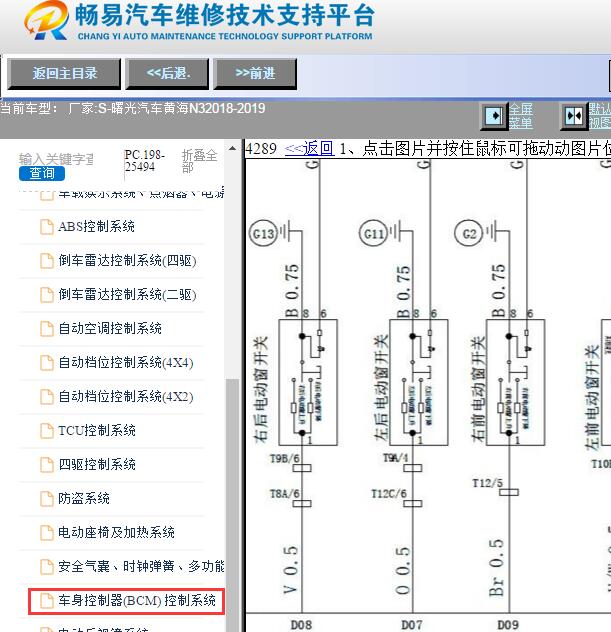Click document icon beside 防盗系统

[47, 498]
